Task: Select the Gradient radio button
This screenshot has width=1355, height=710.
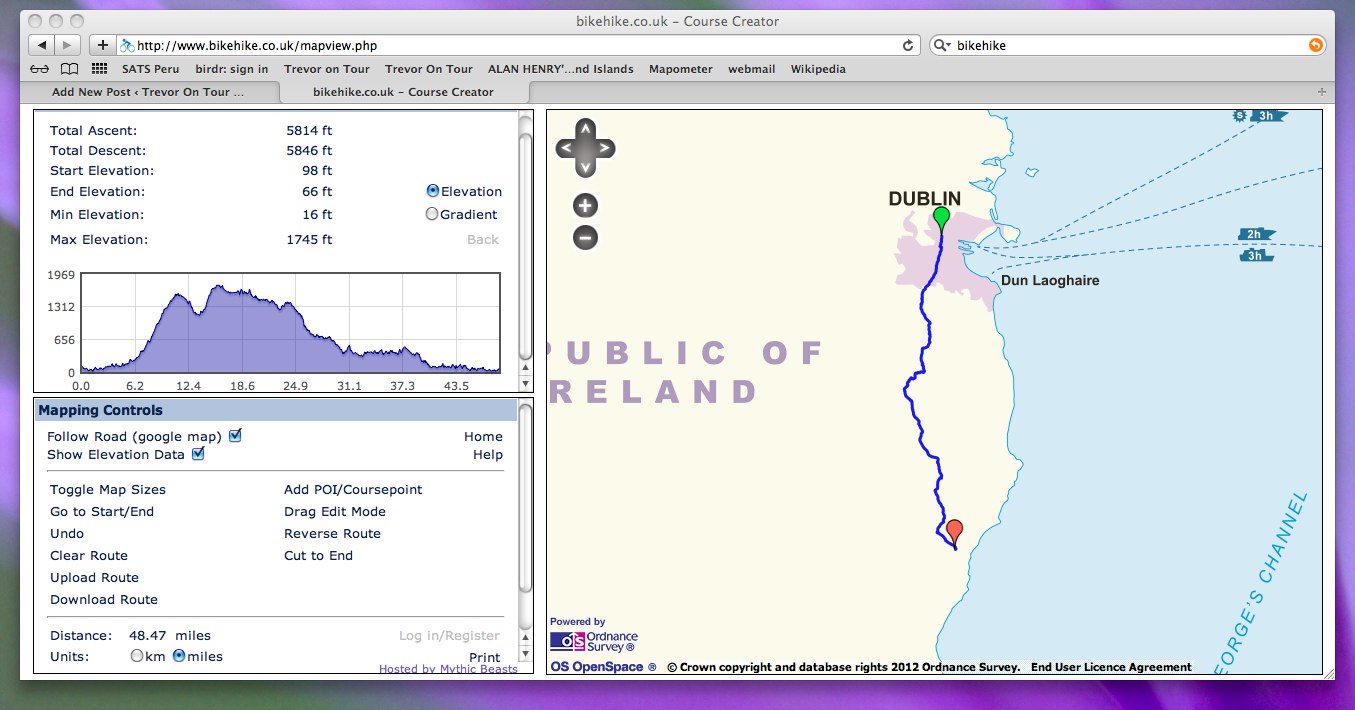Action: tap(432, 214)
